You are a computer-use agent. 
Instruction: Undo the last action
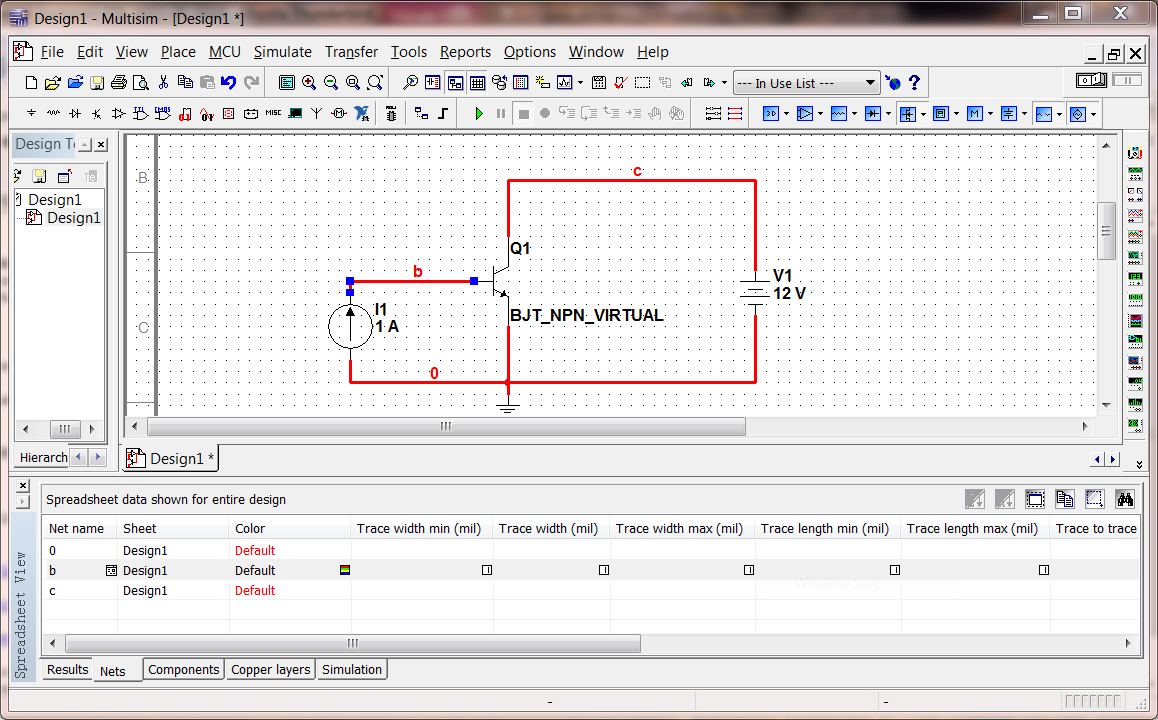coord(228,83)
